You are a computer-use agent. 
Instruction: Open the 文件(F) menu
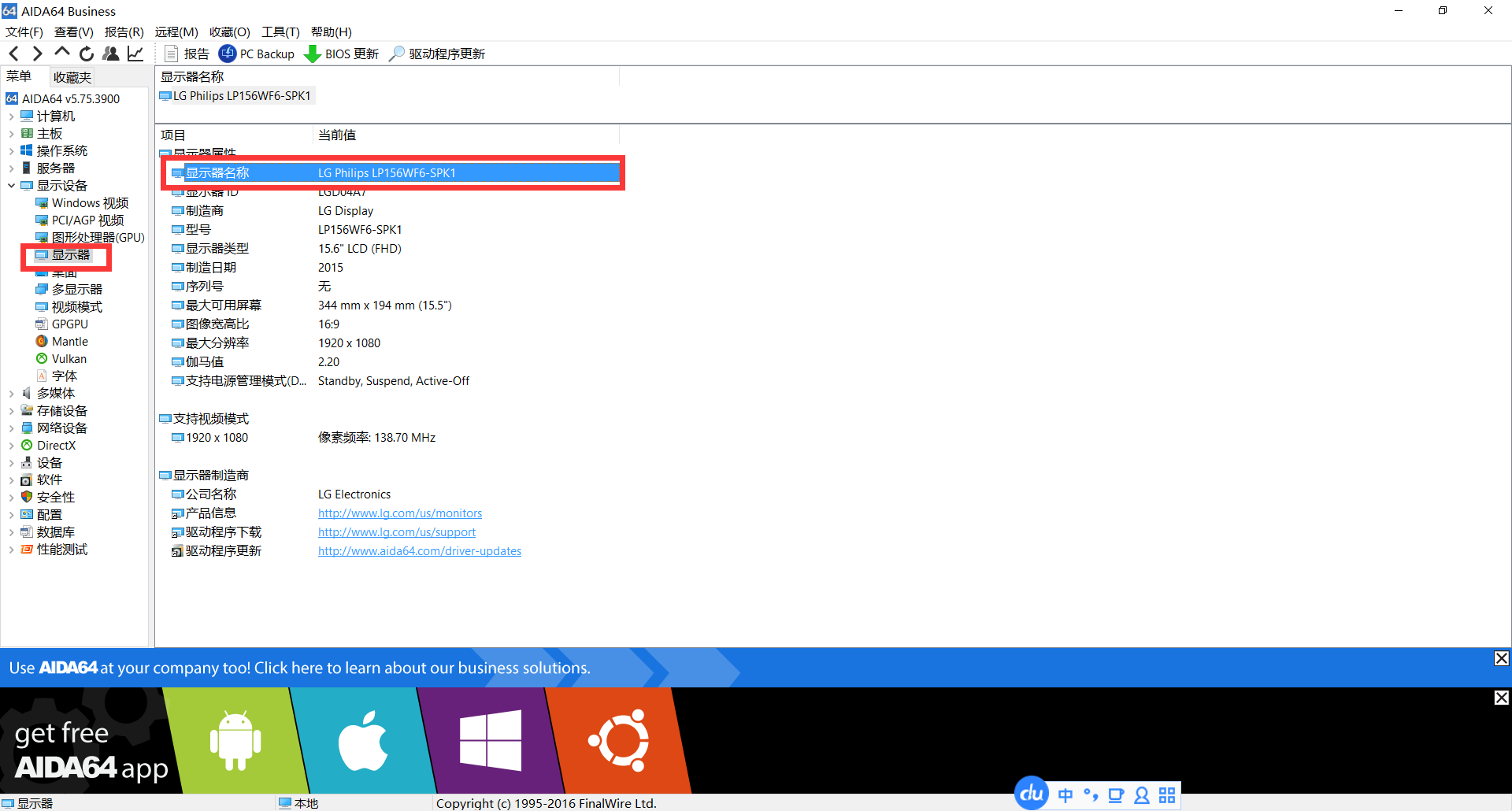tap(24, 32)
